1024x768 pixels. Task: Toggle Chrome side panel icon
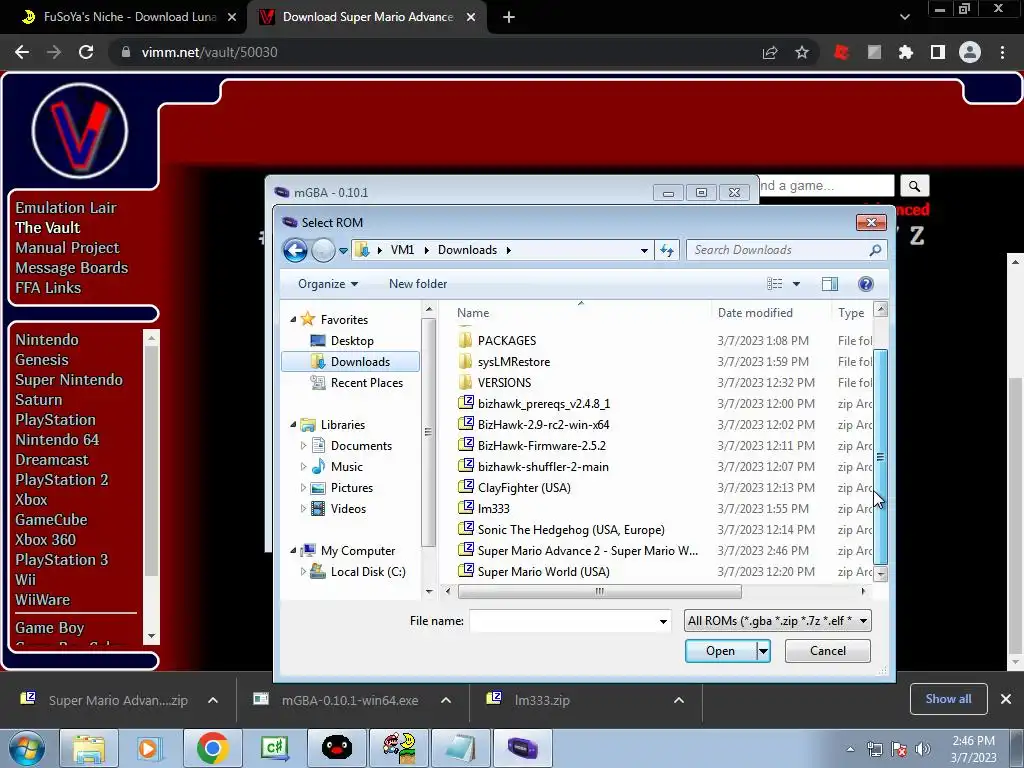point(938,52)
